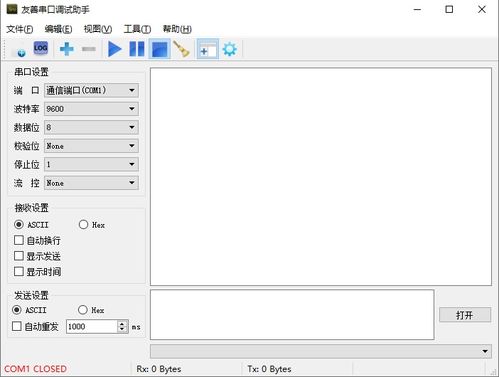The image size is (499, 377).
Task: Expand the 端口 COM1 dropdown
Action: click(91, 90)
